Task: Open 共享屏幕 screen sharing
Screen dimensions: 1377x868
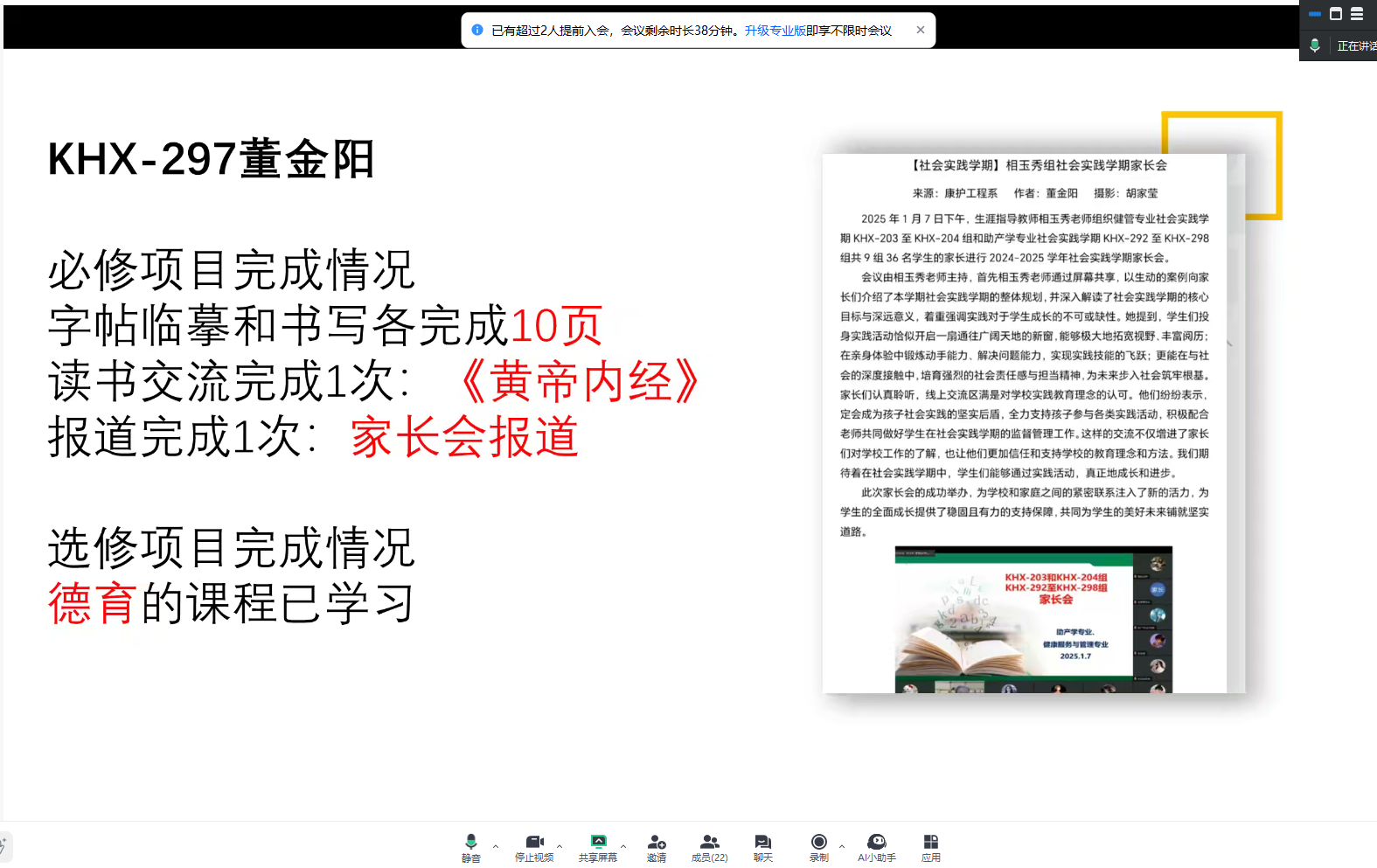Action: point(598,846)
